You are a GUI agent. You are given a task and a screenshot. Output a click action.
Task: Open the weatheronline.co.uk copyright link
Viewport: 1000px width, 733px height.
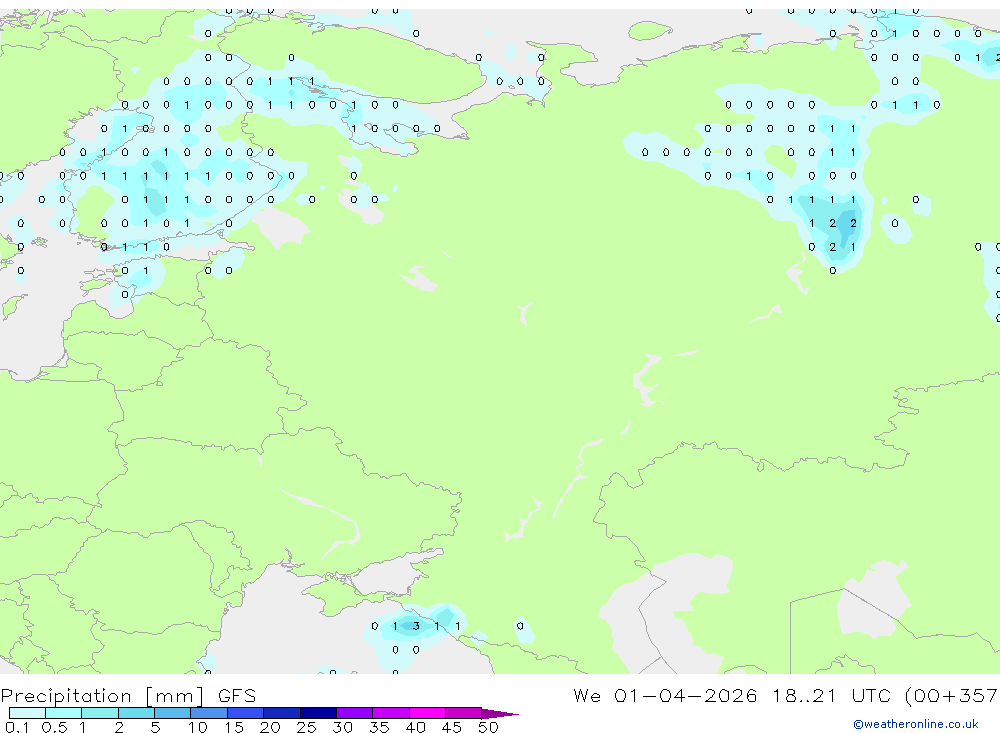coord(915,724)
